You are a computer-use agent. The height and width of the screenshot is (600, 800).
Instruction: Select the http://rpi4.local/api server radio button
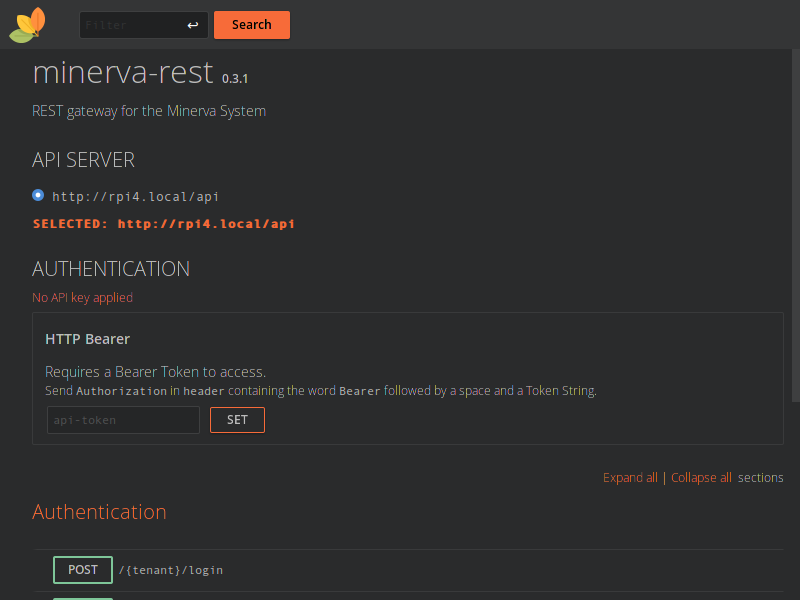38,195
